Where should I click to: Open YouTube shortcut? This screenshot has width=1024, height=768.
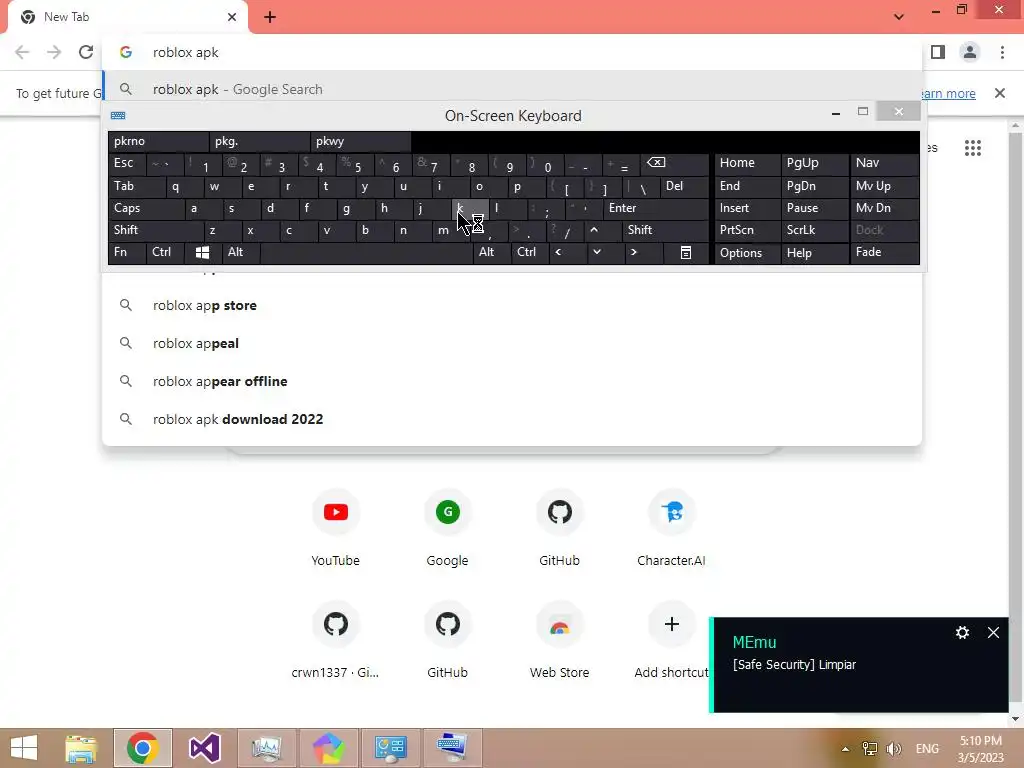pyautogui.click(x=336, y=512)
